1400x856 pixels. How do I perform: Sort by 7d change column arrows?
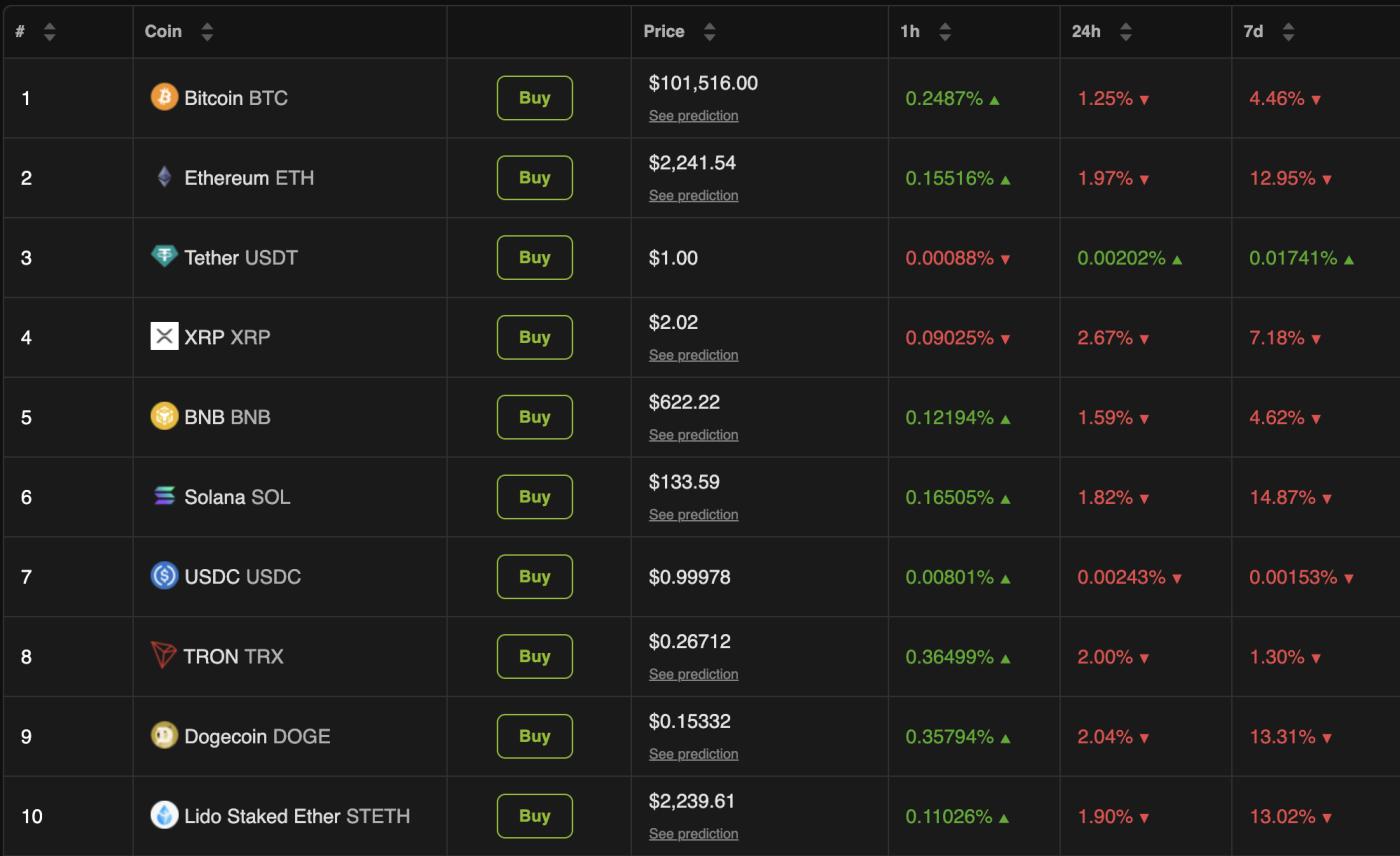tap(1288, 32)
